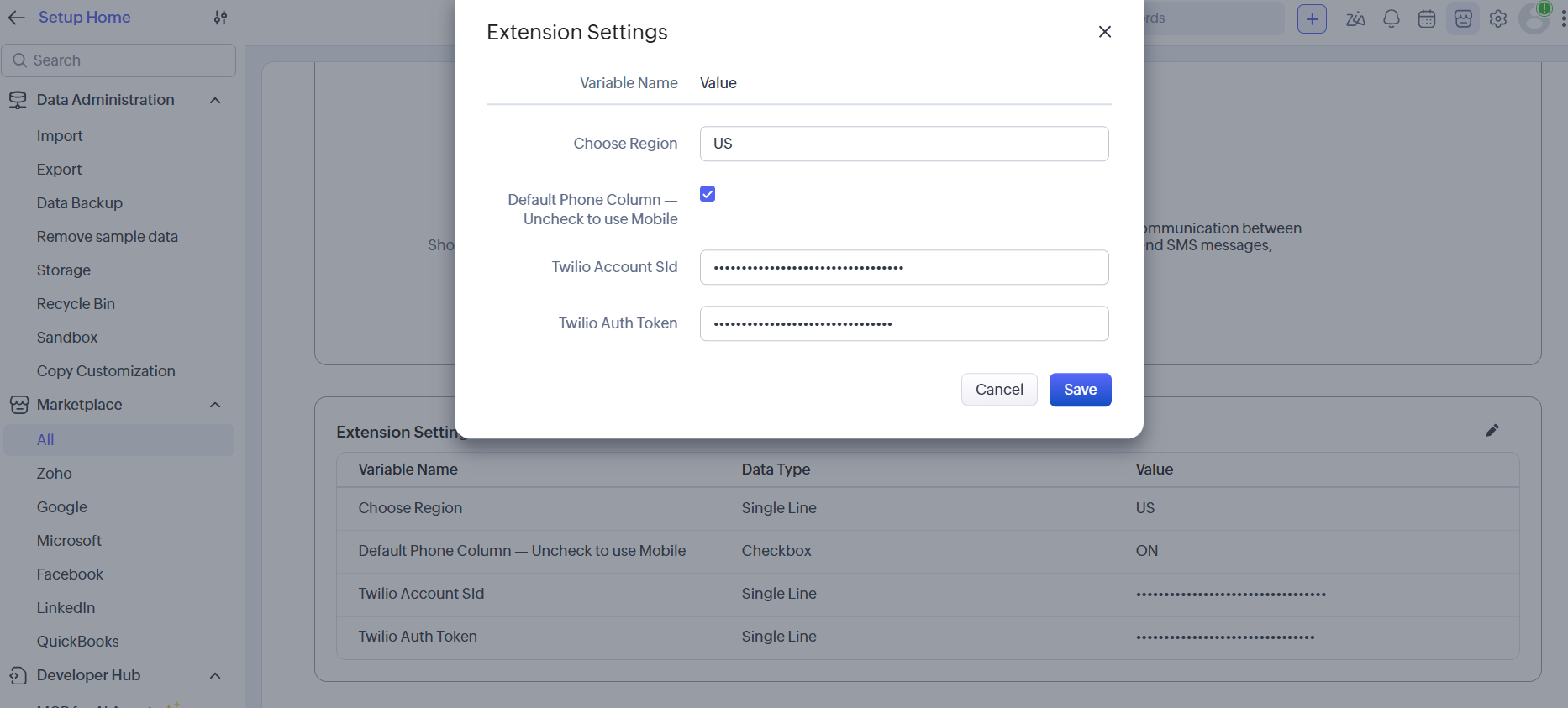Click the sidebar Search box
This screenshot has height=708, width=1568.
tap(118, 60)
